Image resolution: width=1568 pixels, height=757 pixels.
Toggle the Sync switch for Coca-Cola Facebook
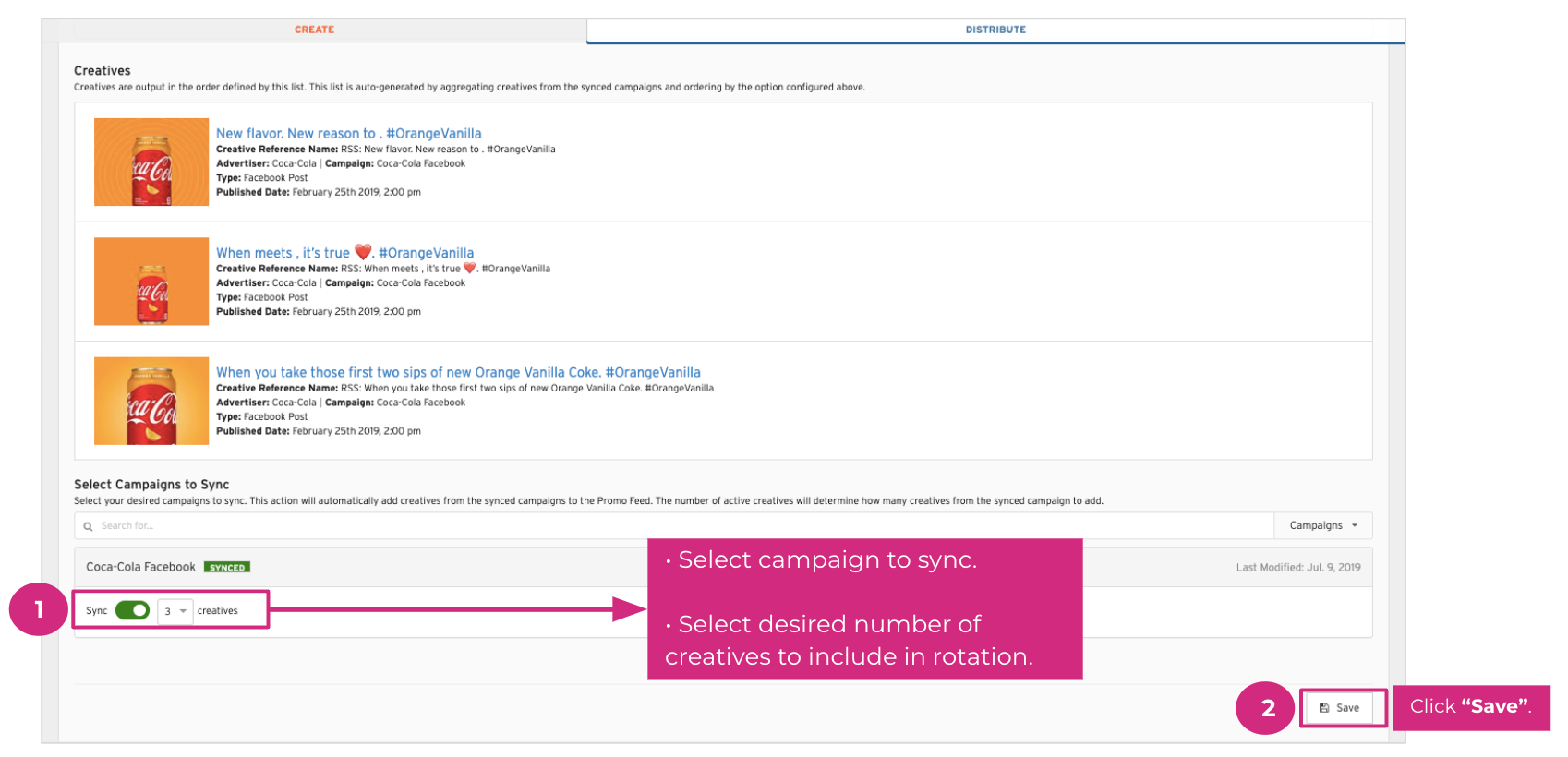click(132, 610)
